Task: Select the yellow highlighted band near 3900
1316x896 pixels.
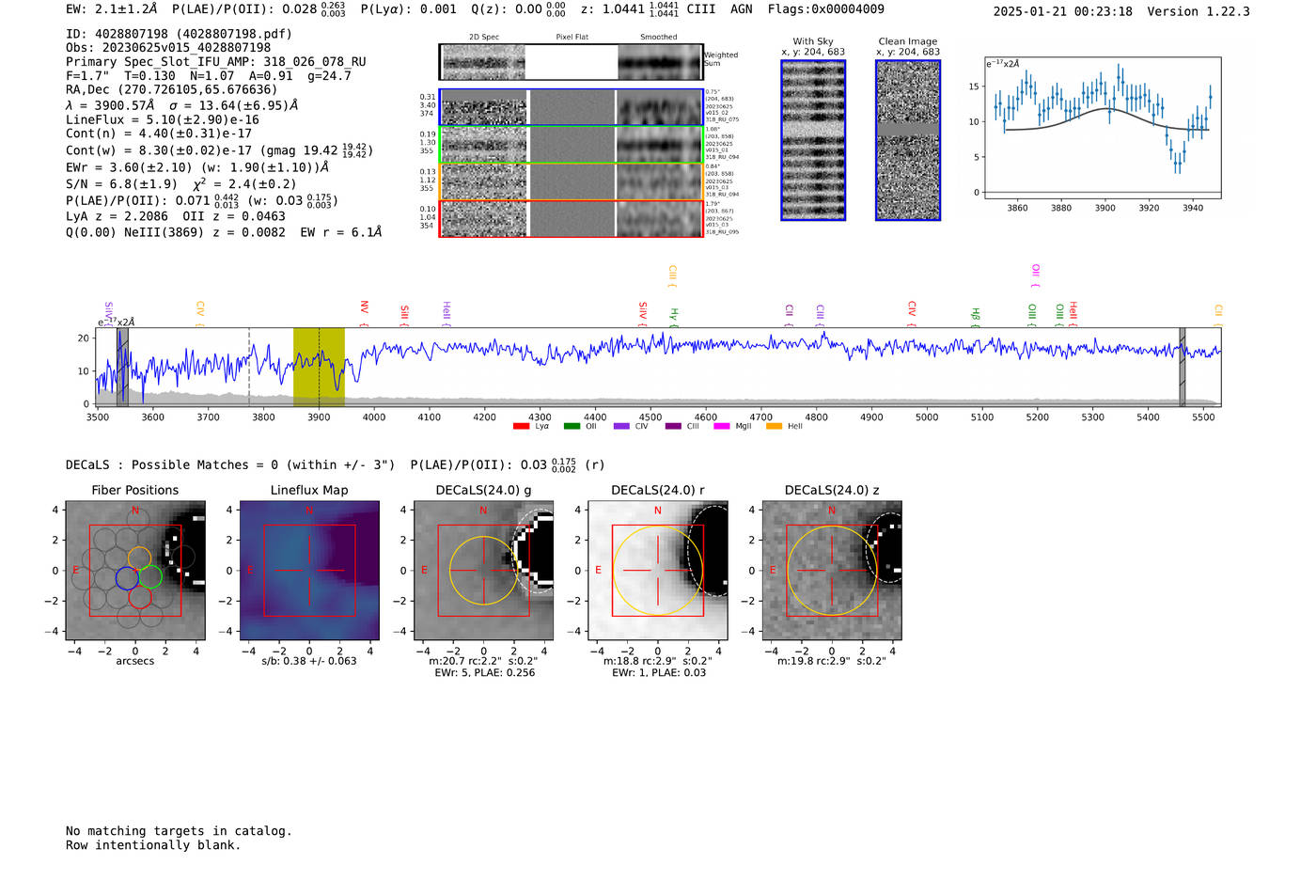Action: point(319,367)
